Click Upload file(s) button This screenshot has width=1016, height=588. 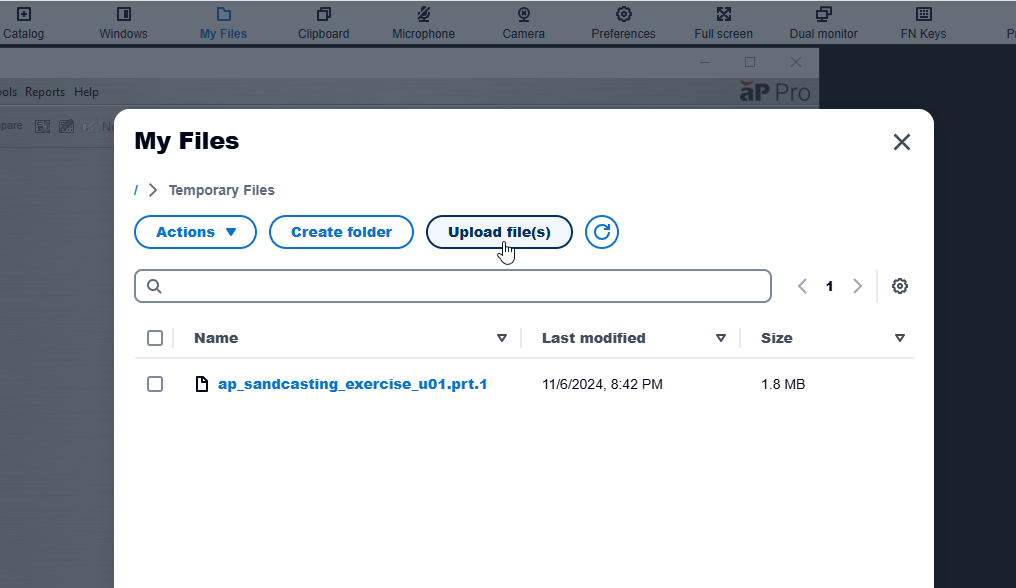point(499,232)
